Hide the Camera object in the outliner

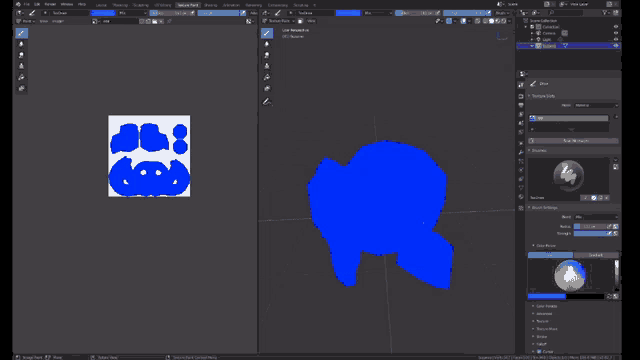pos(616,33)
